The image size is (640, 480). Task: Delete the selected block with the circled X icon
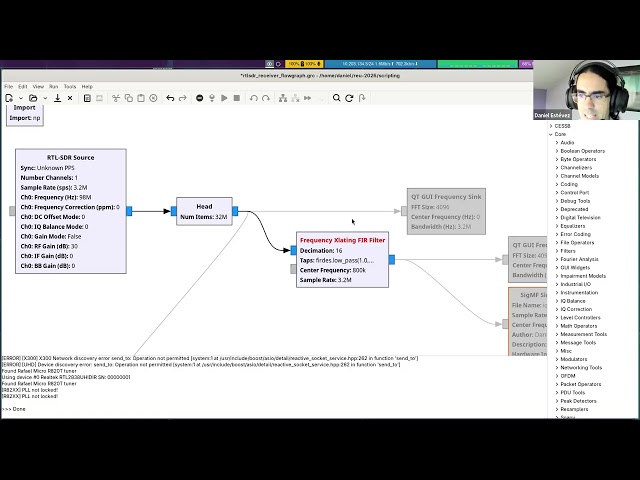pos(153,98)
